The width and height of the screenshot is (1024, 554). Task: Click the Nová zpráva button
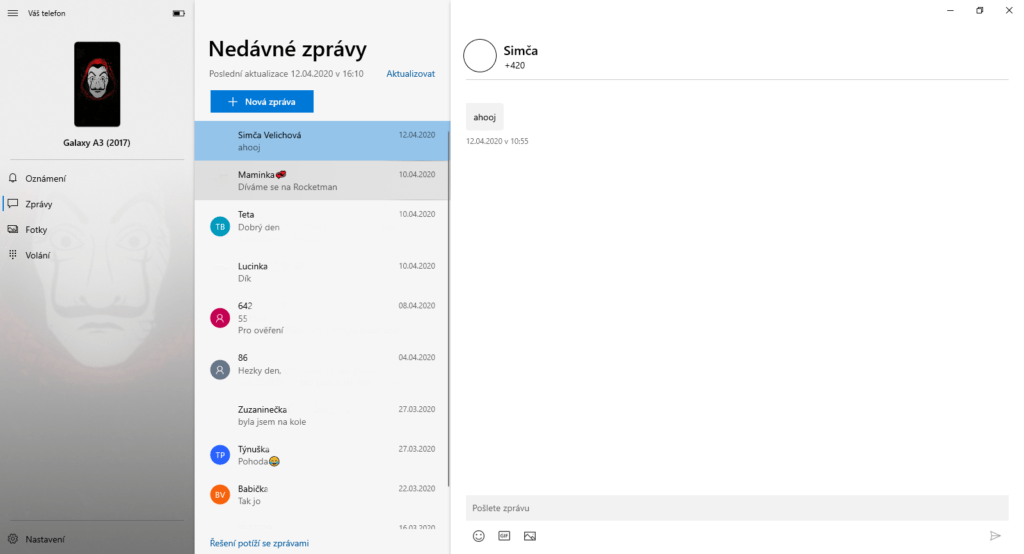(261, 101)
